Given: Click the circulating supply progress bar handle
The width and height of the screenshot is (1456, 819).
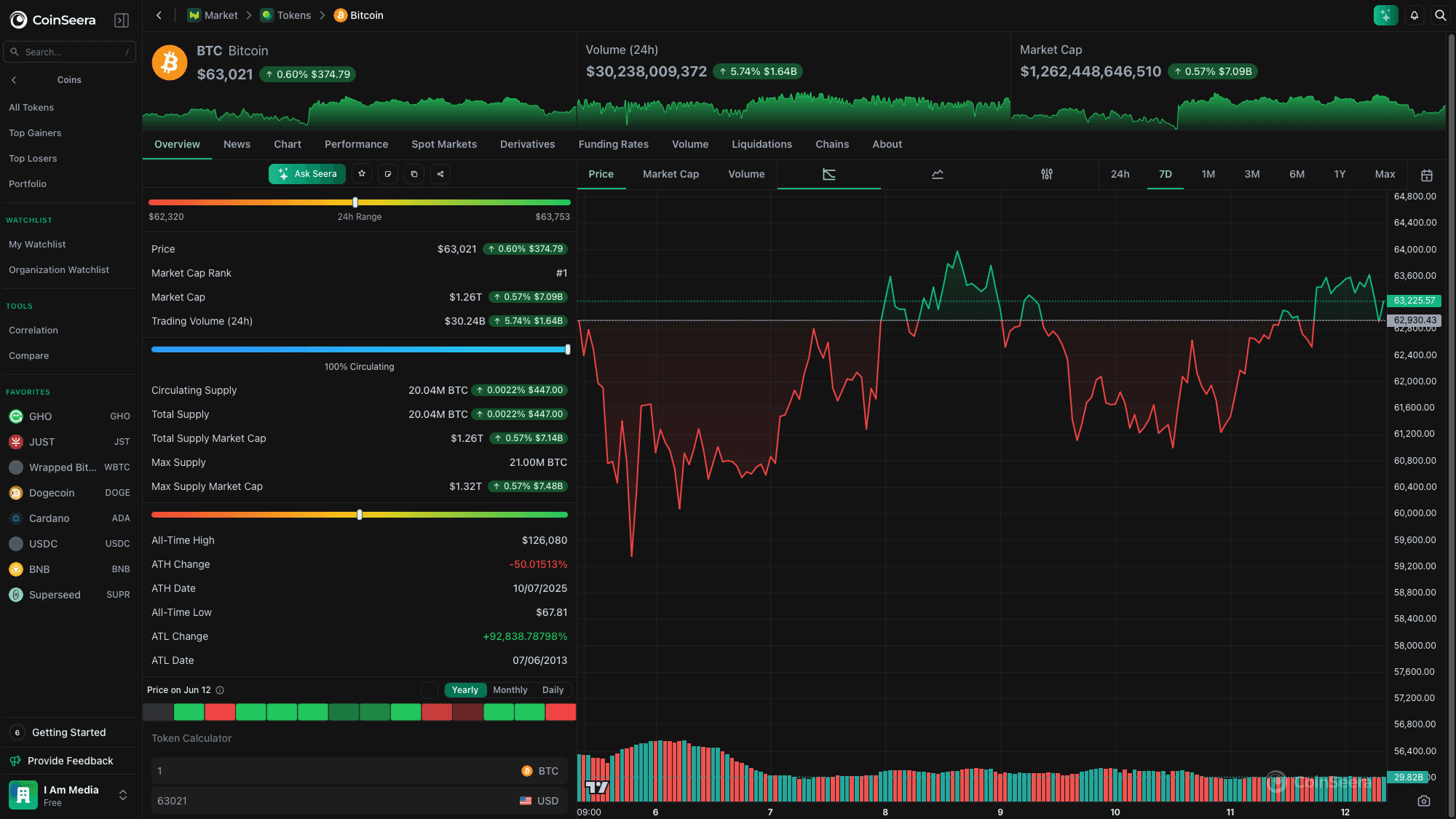Looking at the screenshot, I should pyautogui.click(x=568, y=349).
